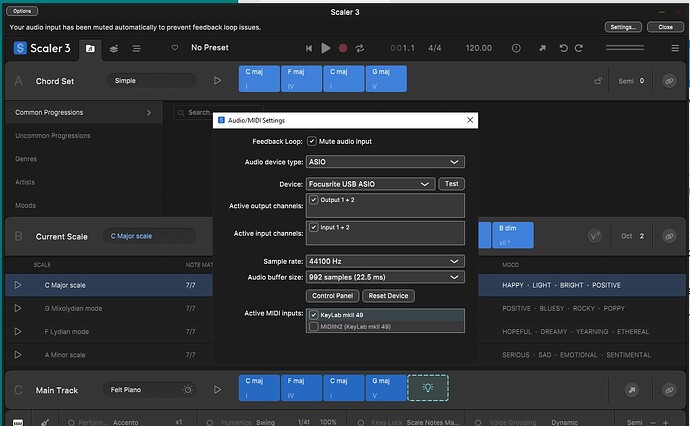Undo the last action

pyautogui.click(x=563, y=48)
